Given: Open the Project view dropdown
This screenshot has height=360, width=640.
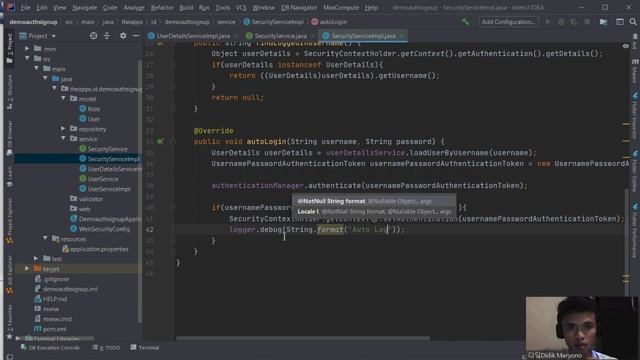Looking at the screenshot, I should 38,36.
